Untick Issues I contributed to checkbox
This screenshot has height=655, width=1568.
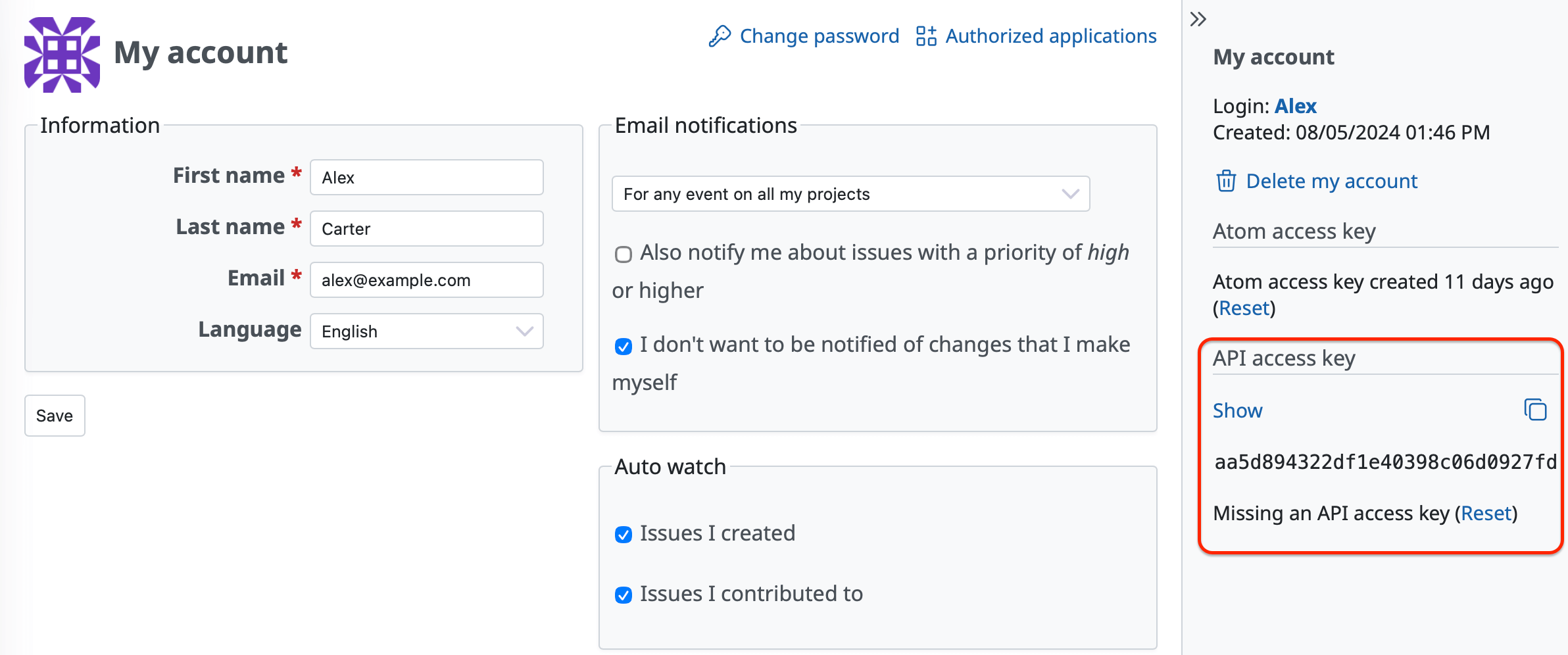click(624, 595)
